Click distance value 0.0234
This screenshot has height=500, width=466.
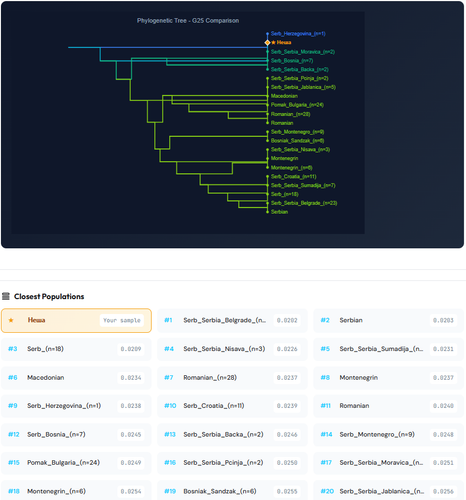[x=131, y=378]
